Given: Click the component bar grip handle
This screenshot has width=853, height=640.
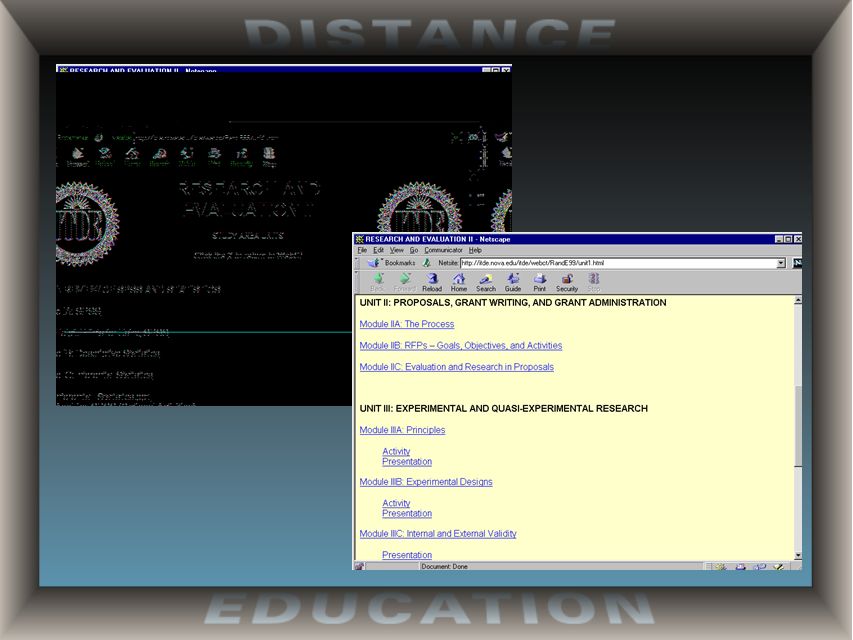Looking at the screenshot, I should 708,567.
